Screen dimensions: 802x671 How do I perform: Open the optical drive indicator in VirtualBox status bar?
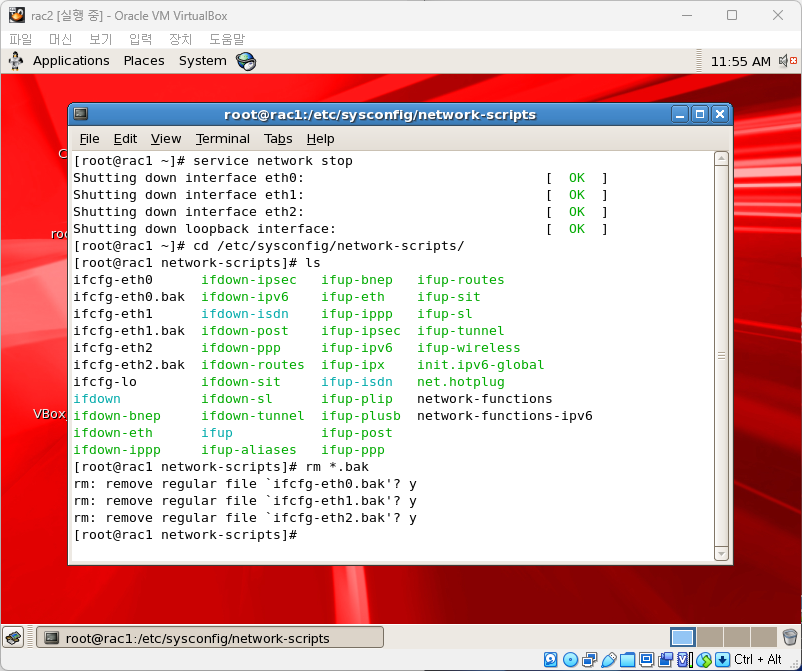570,660
